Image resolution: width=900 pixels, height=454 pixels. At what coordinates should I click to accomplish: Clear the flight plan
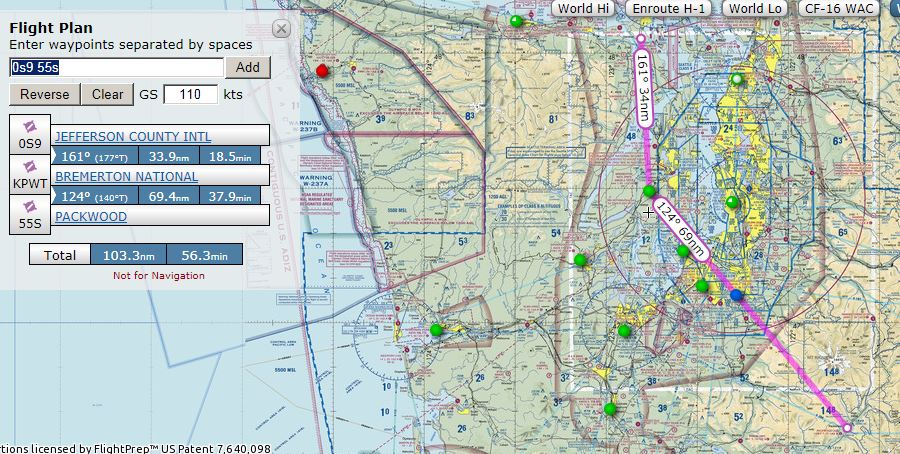tap(107, 94)
